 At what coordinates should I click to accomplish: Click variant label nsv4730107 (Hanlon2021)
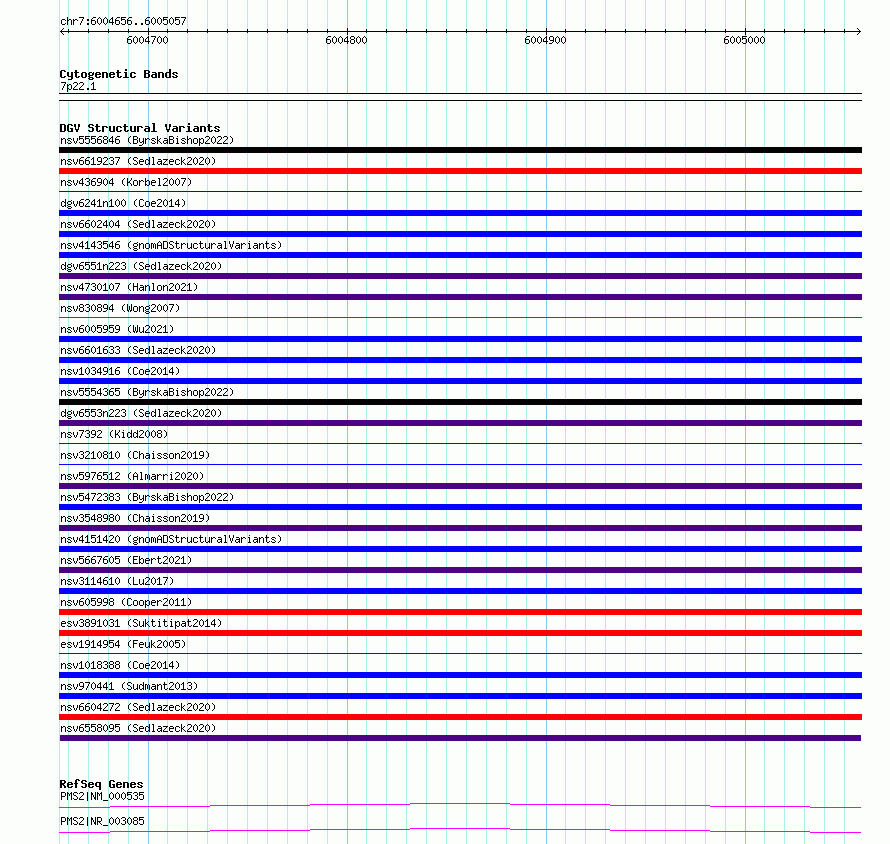click(129, 287)
